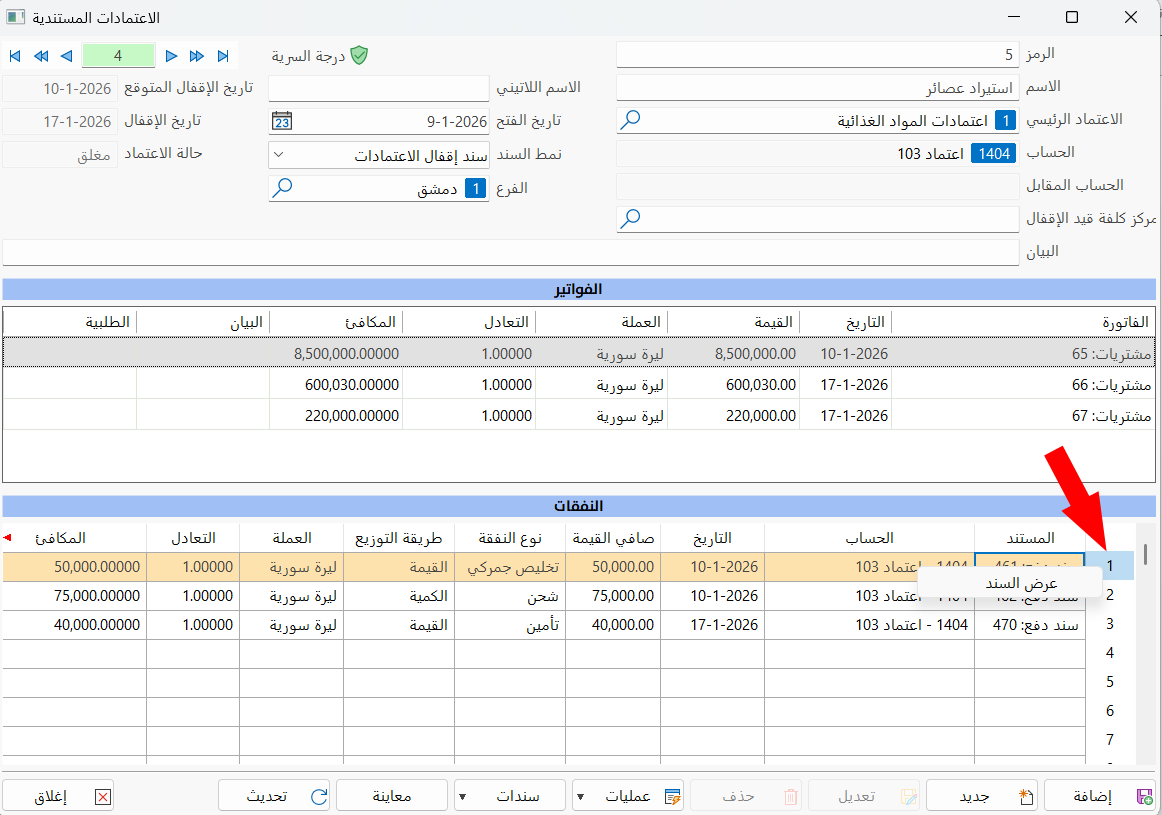Expand the نمط السند dropdown
This screenshot has width=1162, height=815.
[x=279, y=155]
